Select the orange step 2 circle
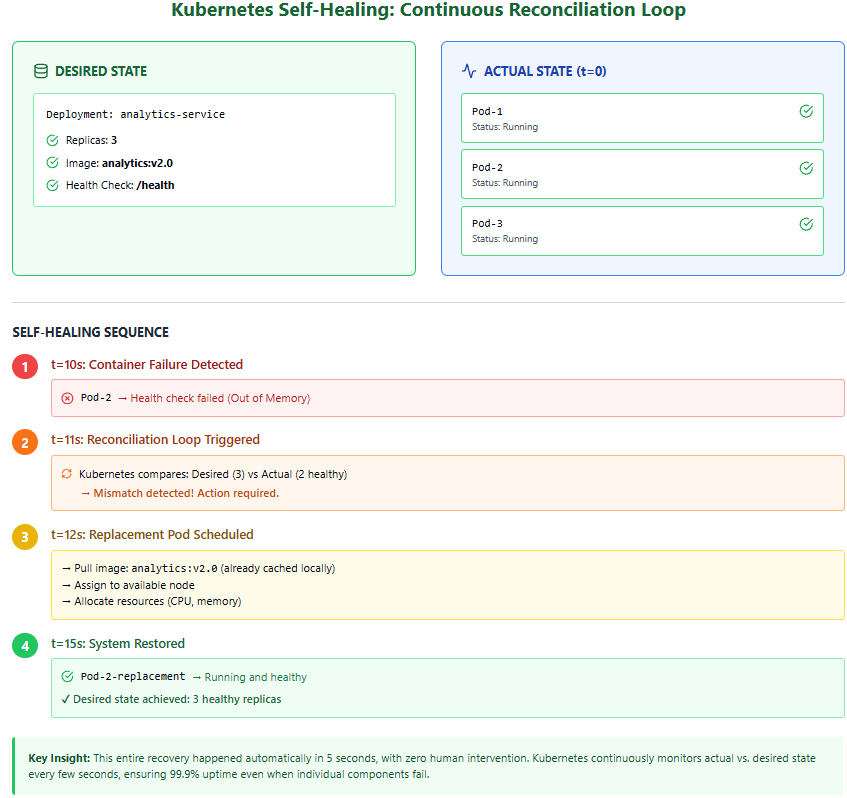The height and width of the screenshot is (798, 847). coord(25,441)
